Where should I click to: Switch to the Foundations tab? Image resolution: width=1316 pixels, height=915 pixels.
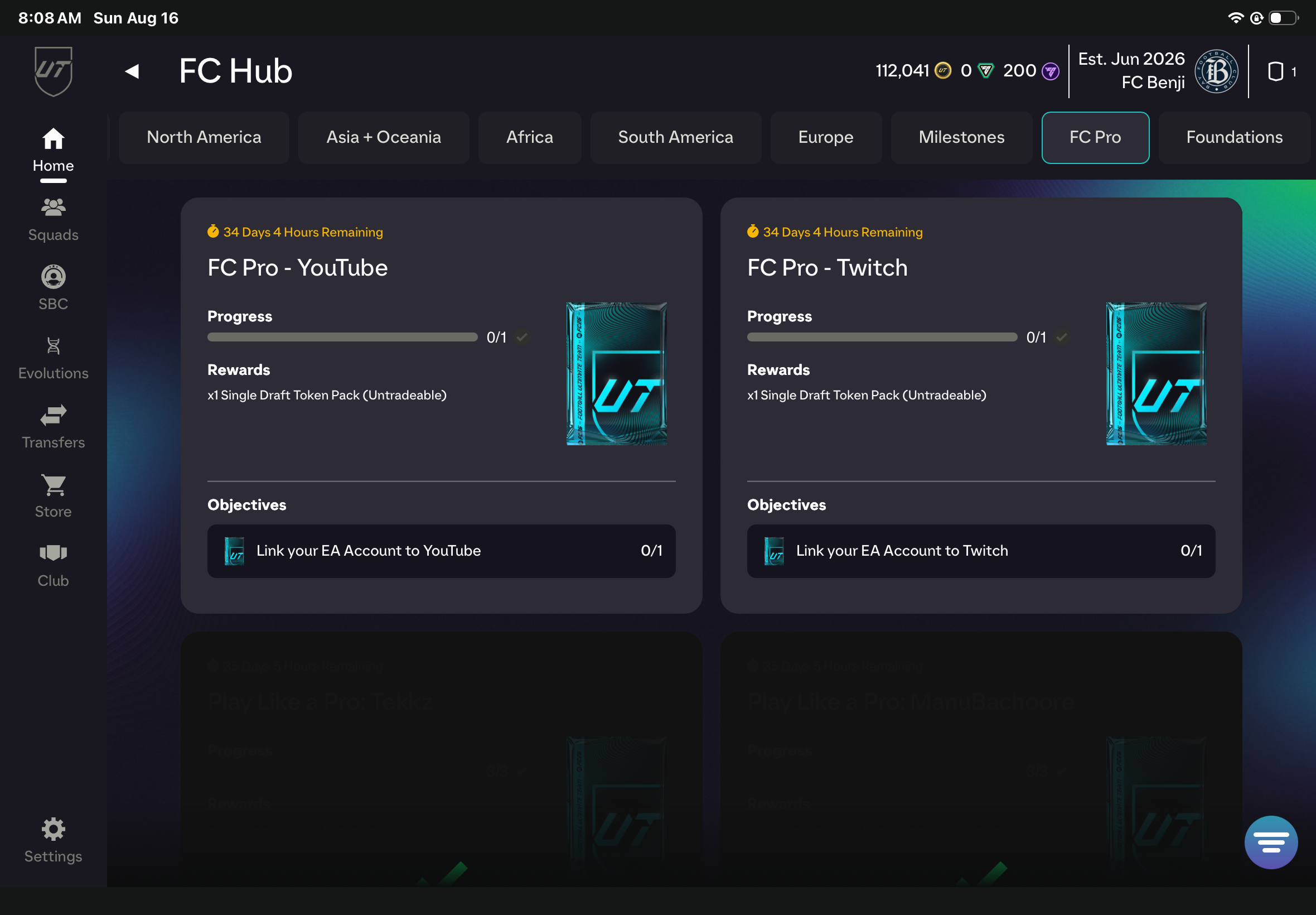click(1235, 138)
